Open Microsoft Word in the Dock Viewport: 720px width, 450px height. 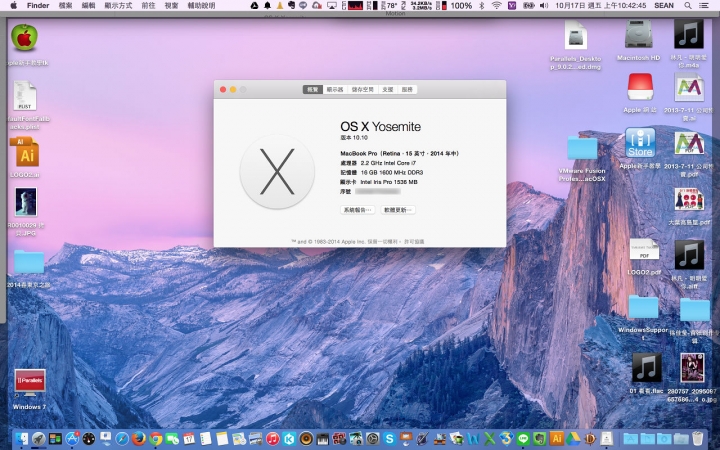point(473,439)
